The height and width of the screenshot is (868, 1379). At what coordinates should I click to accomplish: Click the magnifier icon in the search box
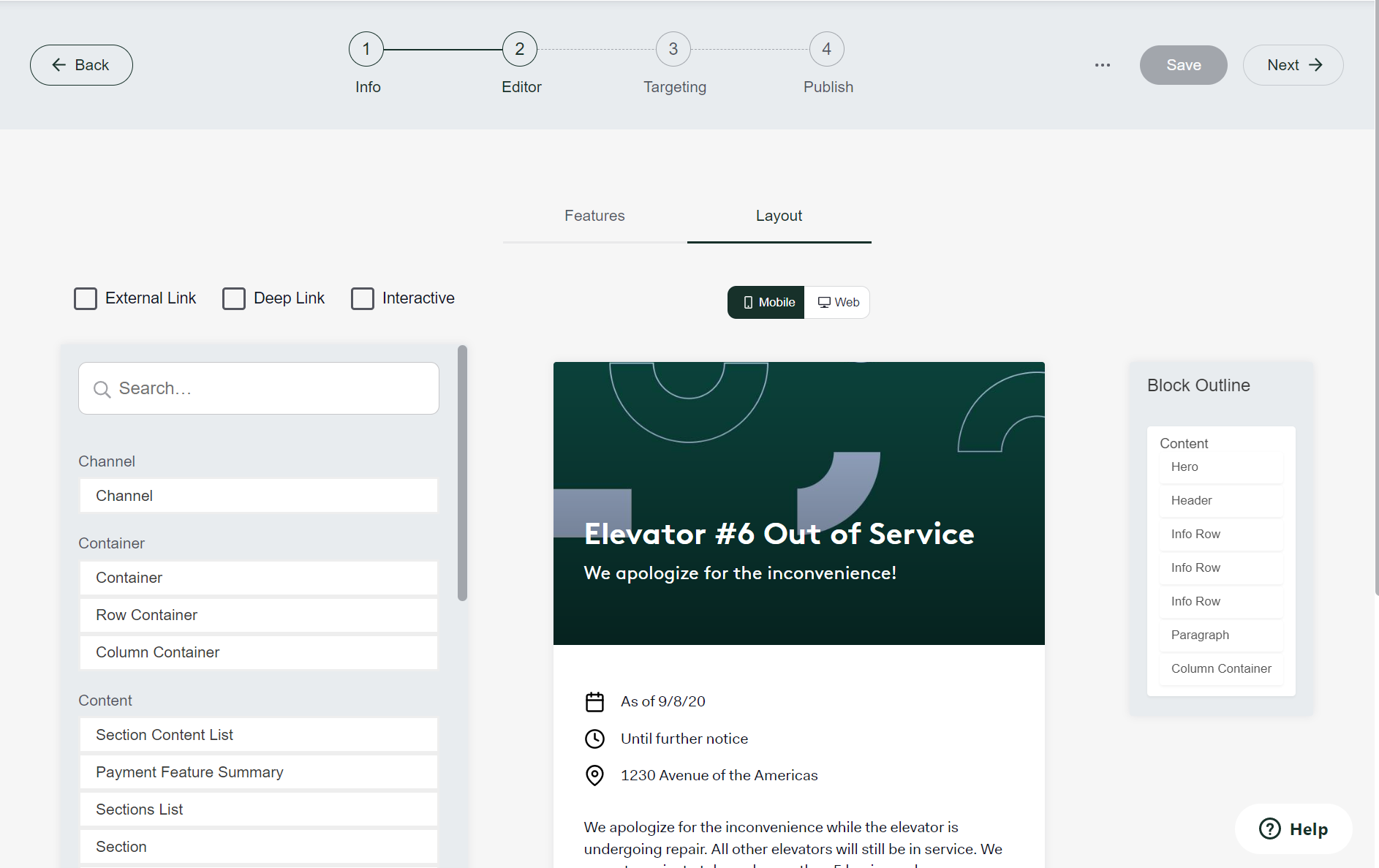(102, 389)
